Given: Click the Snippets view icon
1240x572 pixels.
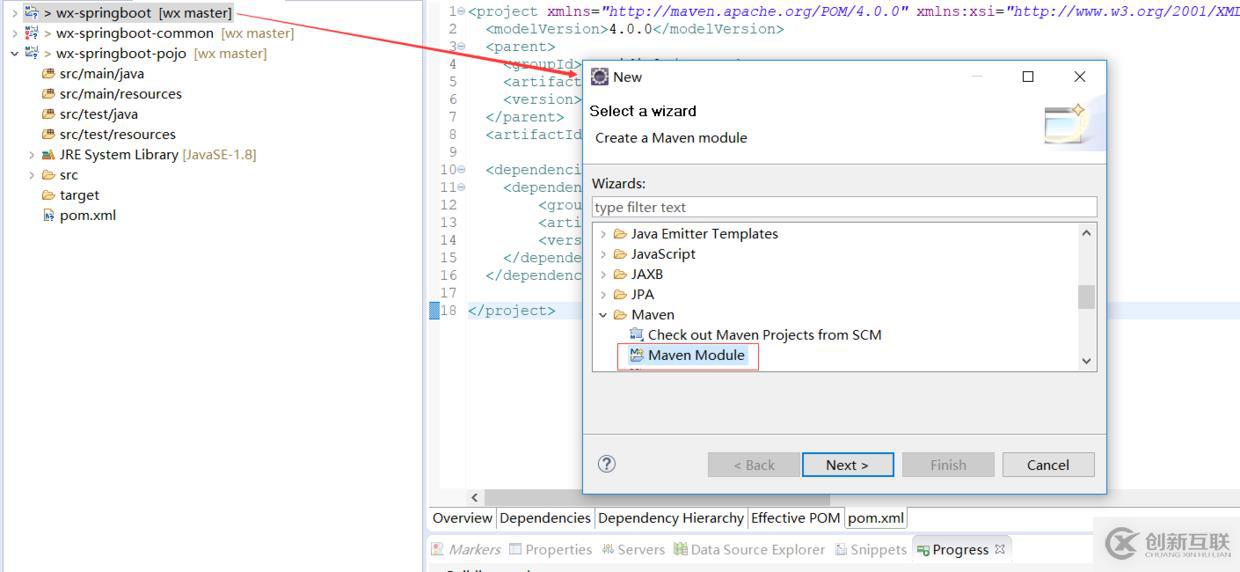Looking at the screenshot, I should [840, 549].
